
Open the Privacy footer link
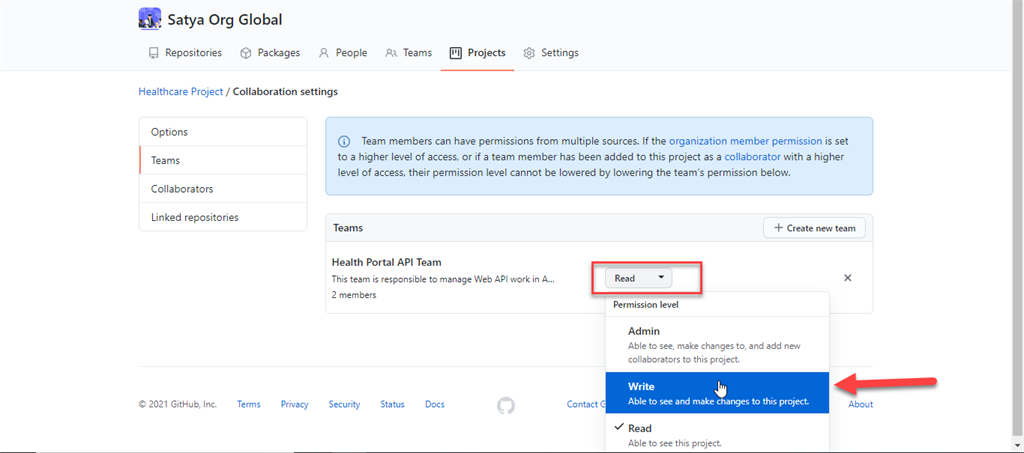point(295,404)
